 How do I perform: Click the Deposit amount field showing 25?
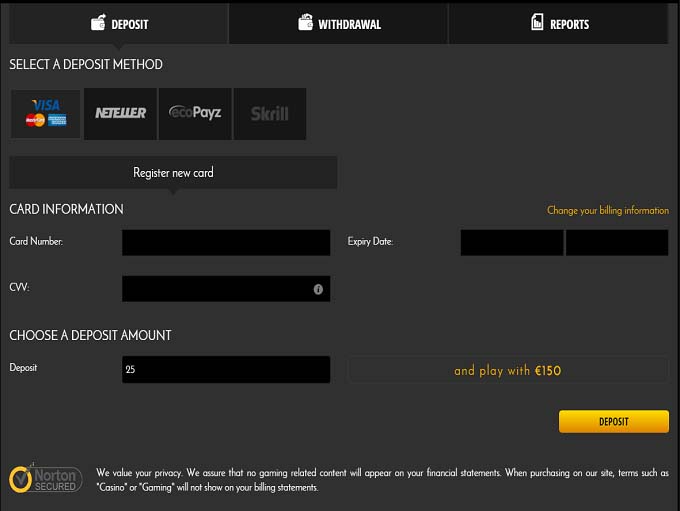(225, 369)
